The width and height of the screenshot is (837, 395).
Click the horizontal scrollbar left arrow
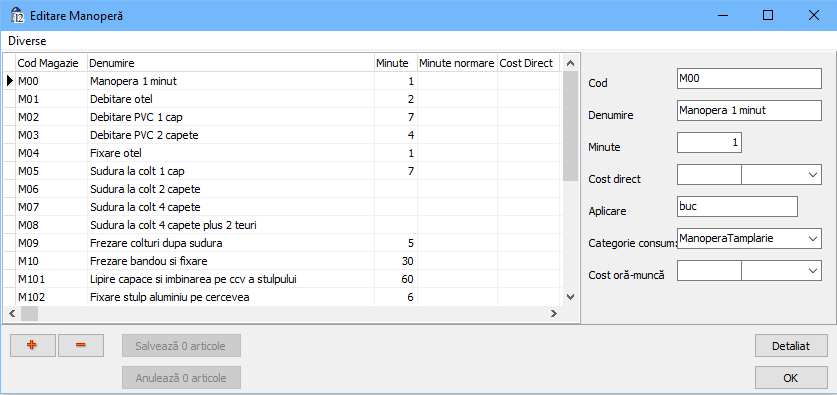point(12,314)
